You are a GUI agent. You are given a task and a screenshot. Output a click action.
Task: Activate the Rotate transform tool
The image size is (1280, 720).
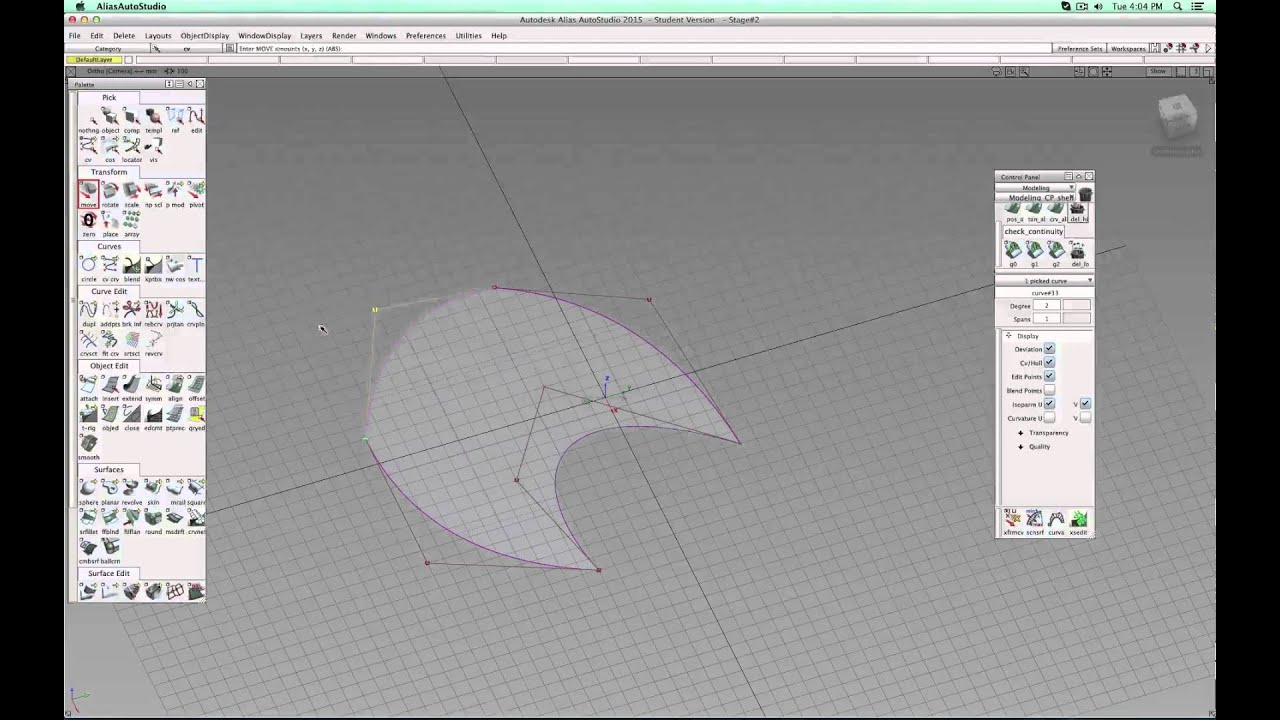(110, 193)
